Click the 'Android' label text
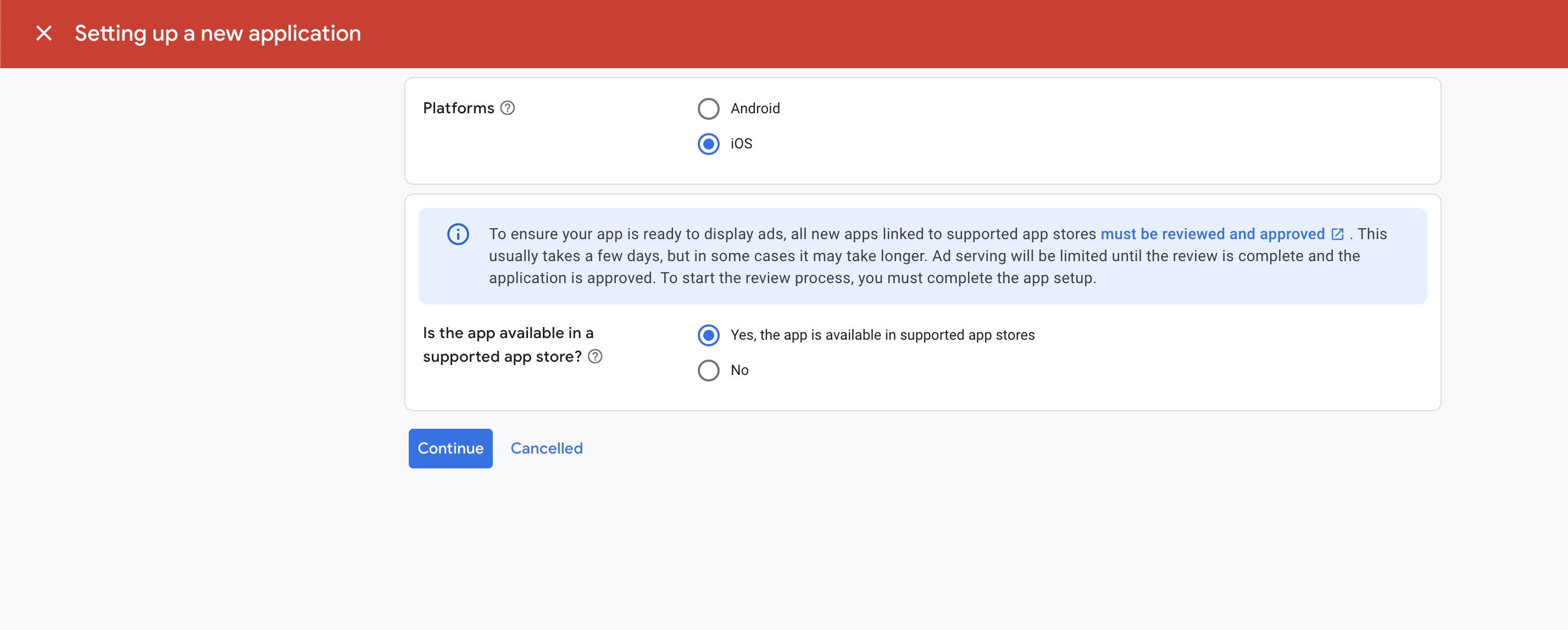This screenshot has width=1568, height=630. click(755, 108)
